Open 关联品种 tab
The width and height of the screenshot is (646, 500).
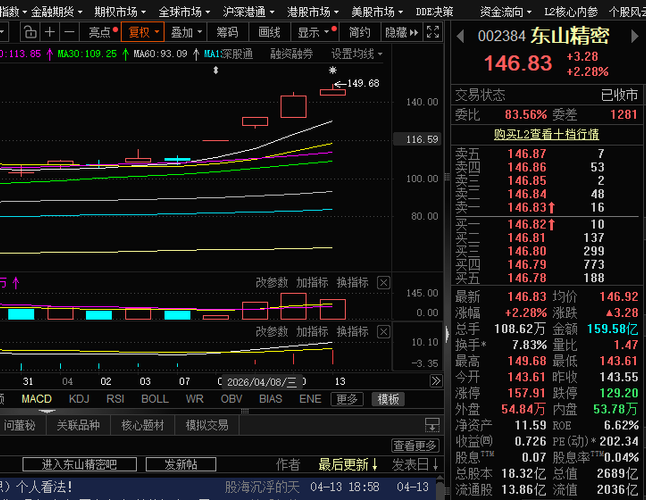point(78,425)
